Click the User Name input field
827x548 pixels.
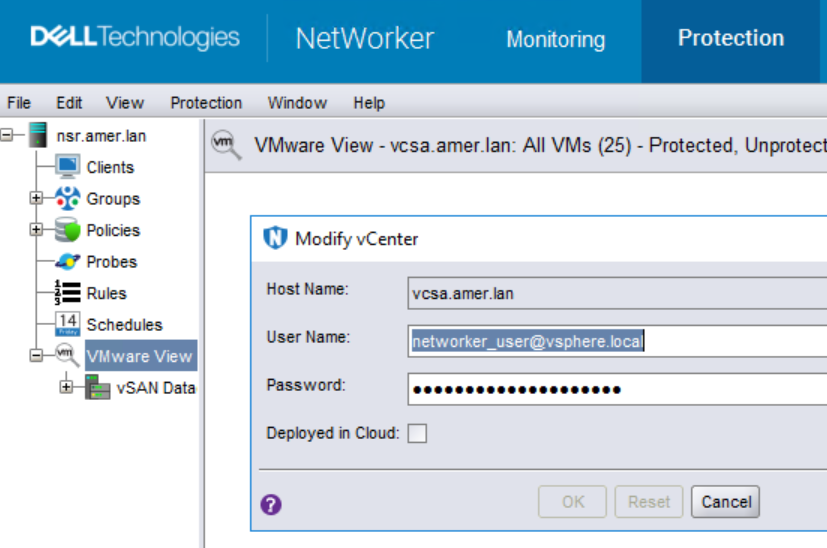click(x=617, y=341)
